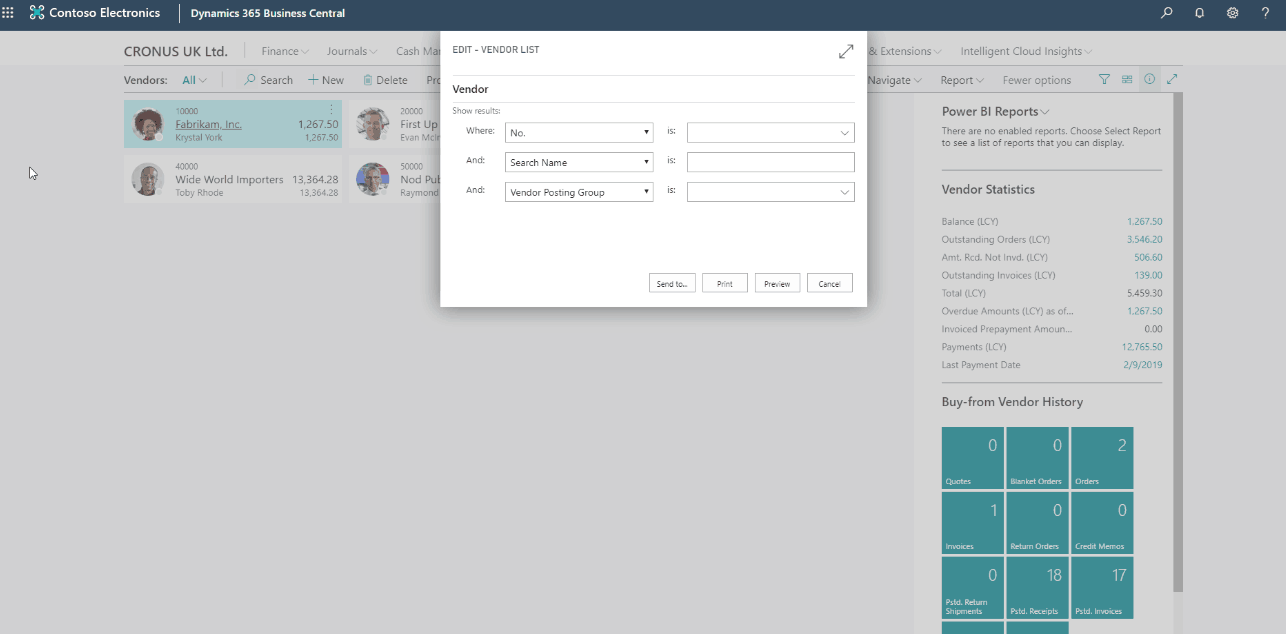Click Fewer options in the action bar
1286x634 pixels.
(x=1037, y=80)
